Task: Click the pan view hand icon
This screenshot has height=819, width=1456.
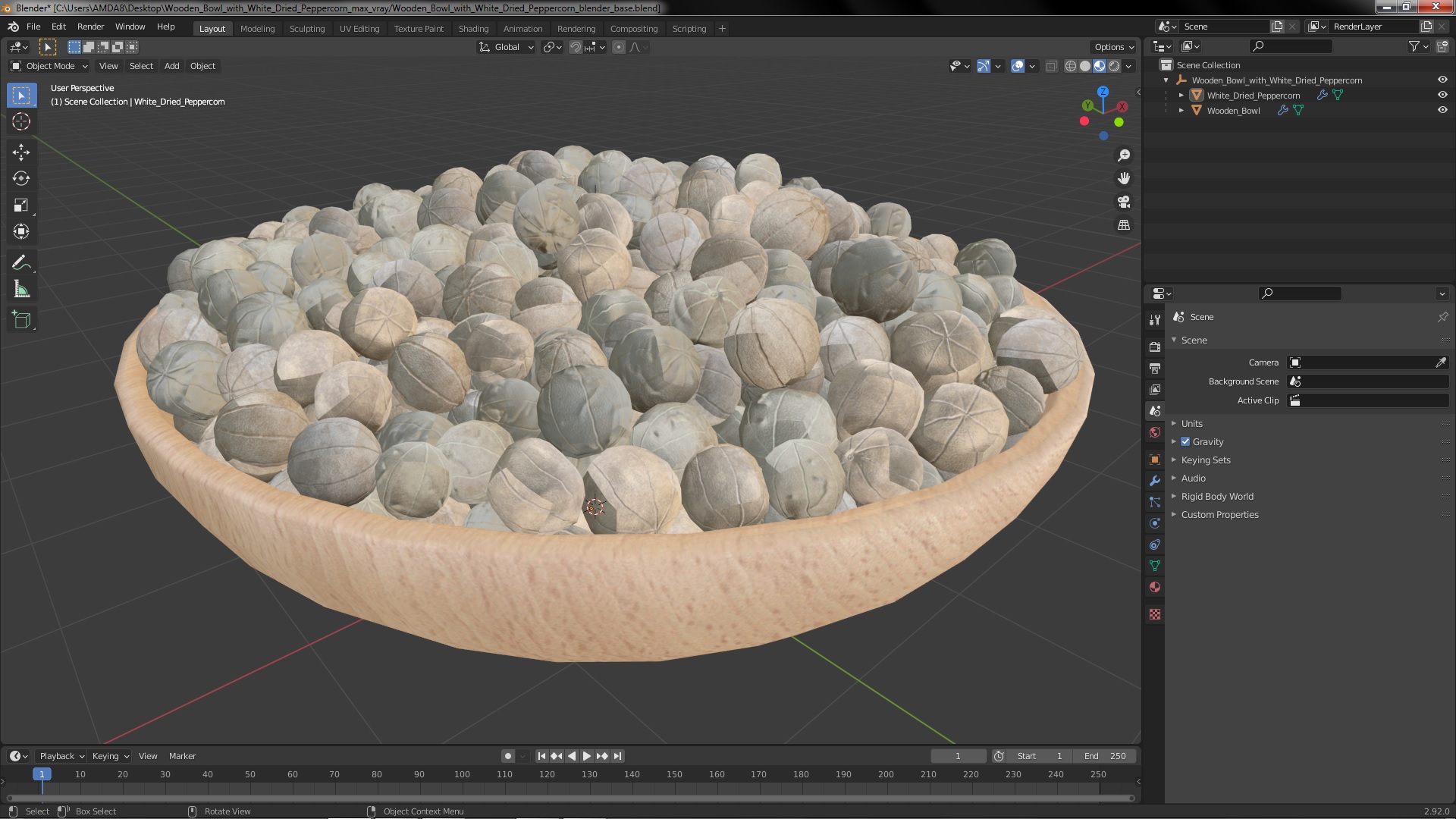Action: point(1124,178)
